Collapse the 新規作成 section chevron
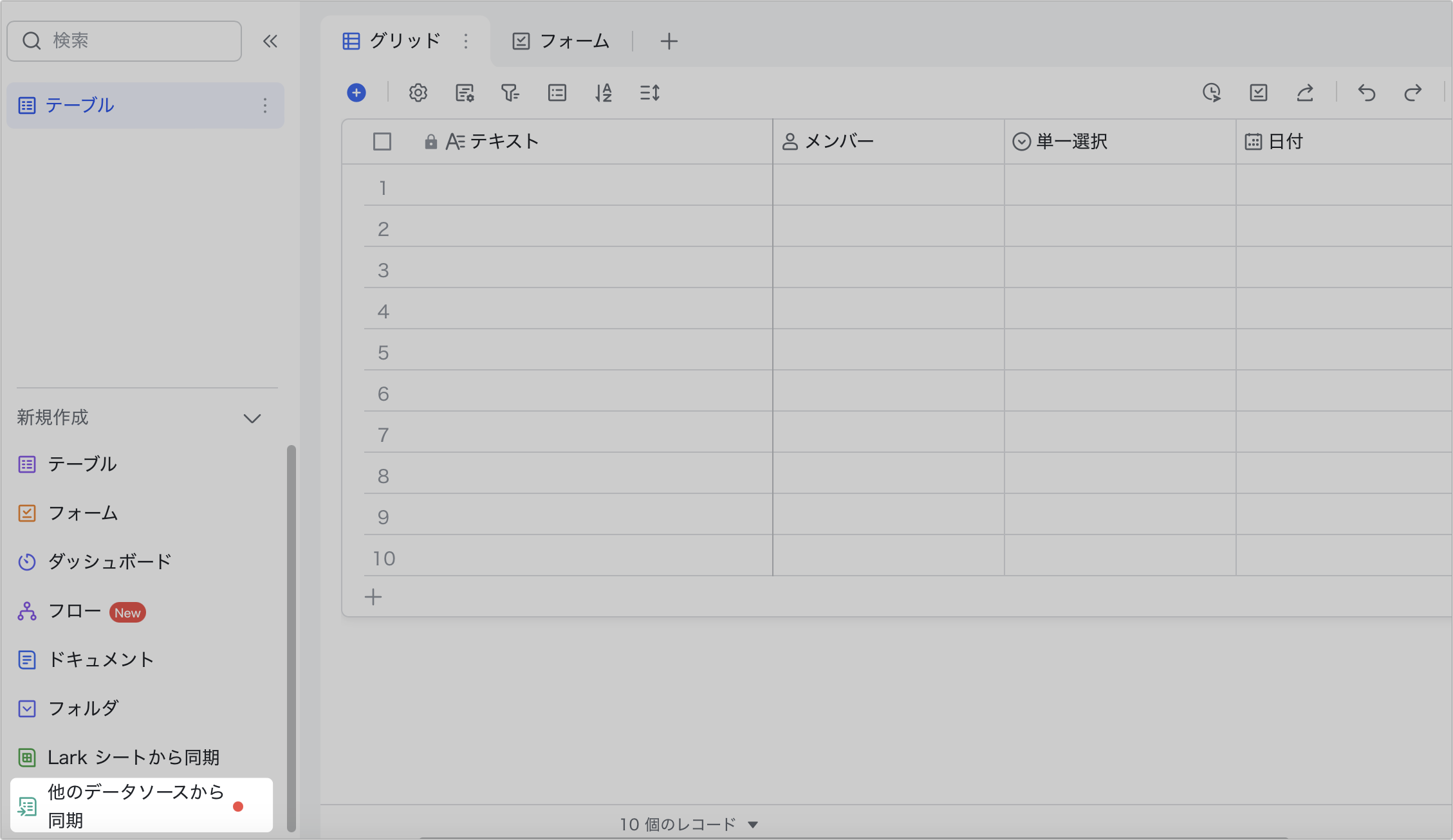This screenshot has width=1453, height=840. coord(252,418)
